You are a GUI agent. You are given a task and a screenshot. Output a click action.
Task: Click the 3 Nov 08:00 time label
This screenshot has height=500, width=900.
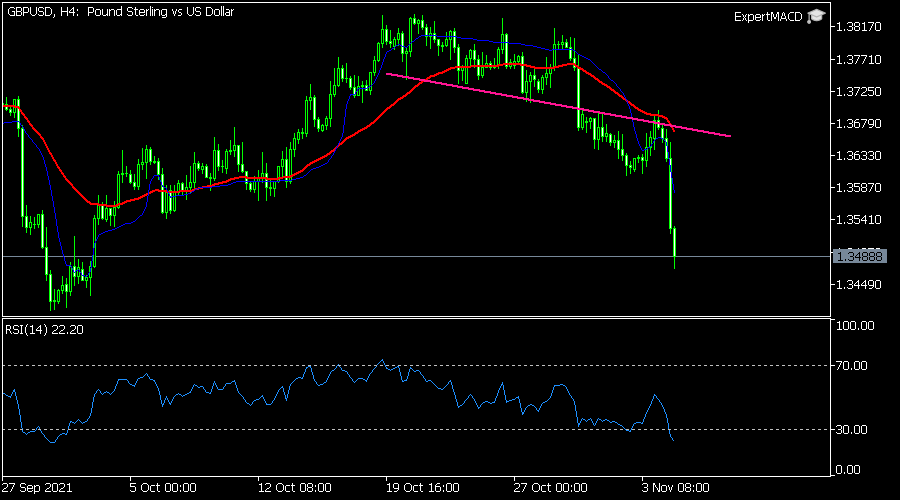676,488
